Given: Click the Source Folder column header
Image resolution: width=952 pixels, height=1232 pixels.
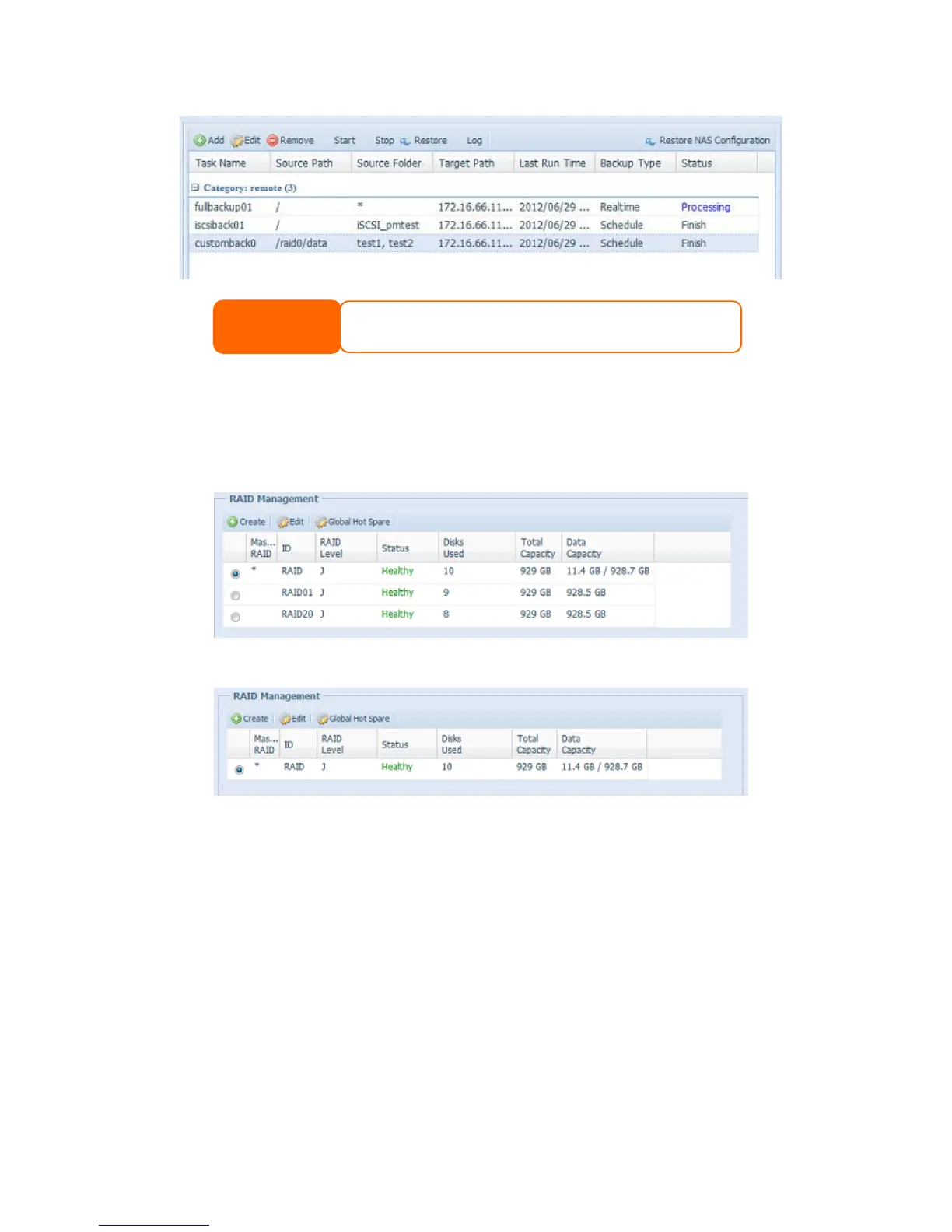Looking at the screenshot, I should pos(391,163).
